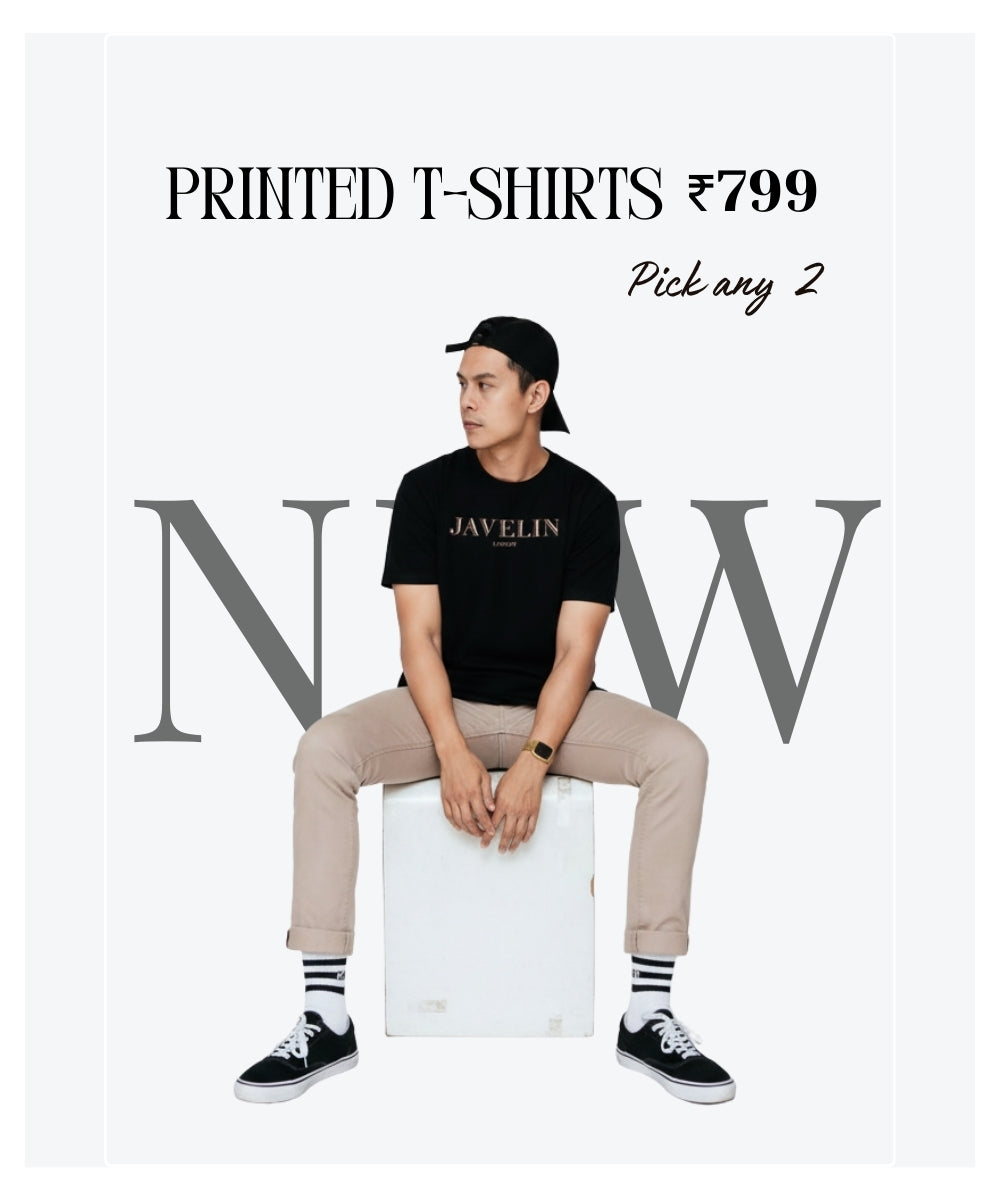Click the 'Pick any 2' script text
This screenshot has width=1000, height=1200.
pos(724,284)
